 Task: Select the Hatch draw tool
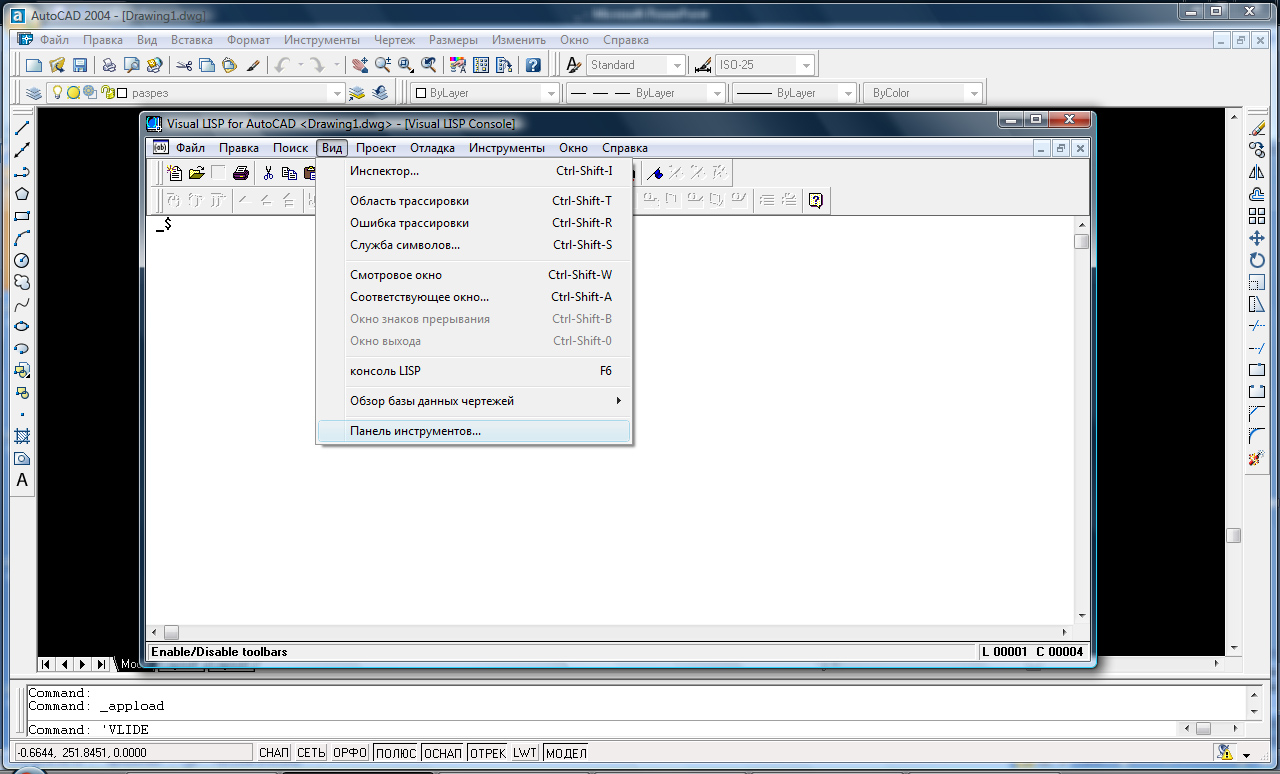22,436
